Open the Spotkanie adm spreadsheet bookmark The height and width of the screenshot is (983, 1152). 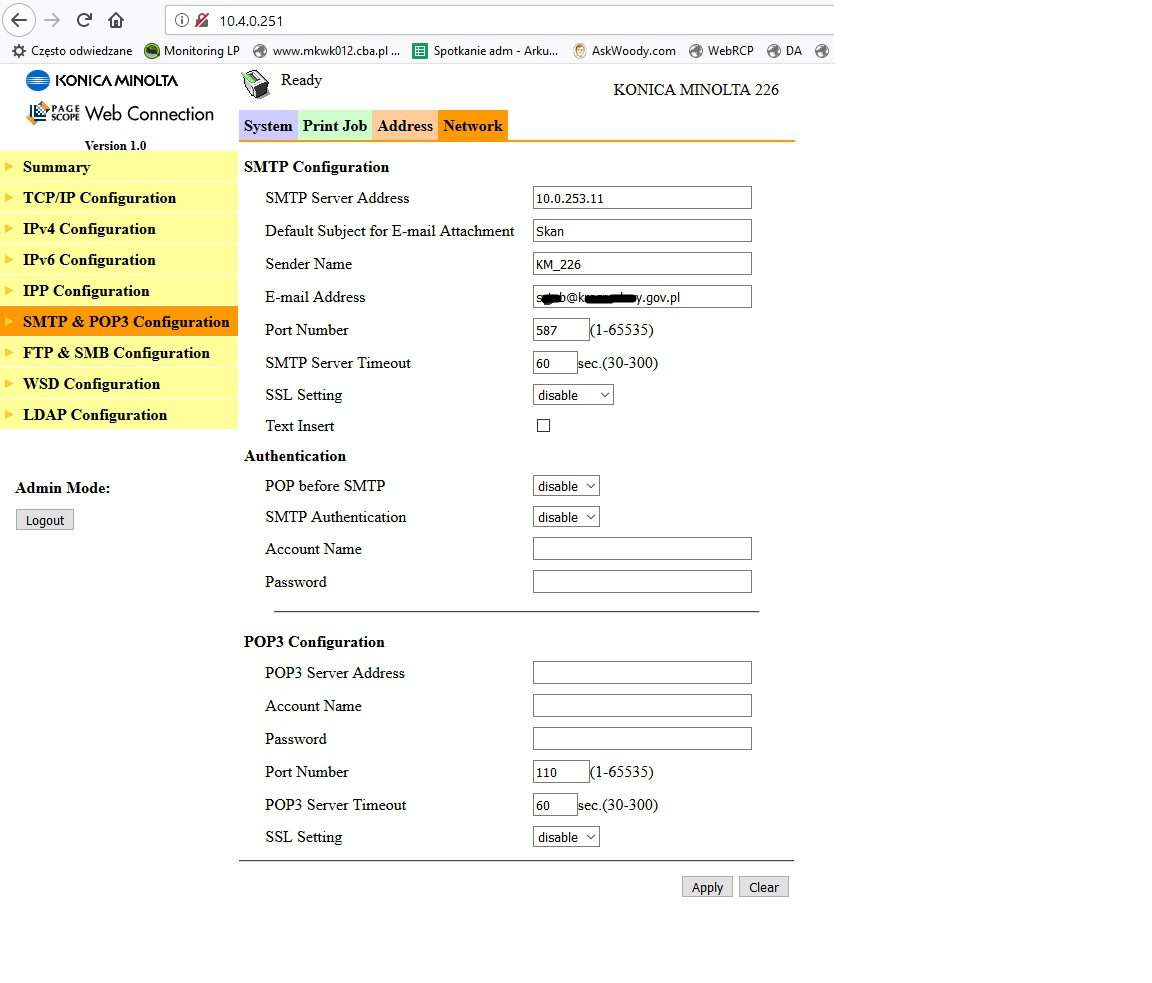point(485,51)
